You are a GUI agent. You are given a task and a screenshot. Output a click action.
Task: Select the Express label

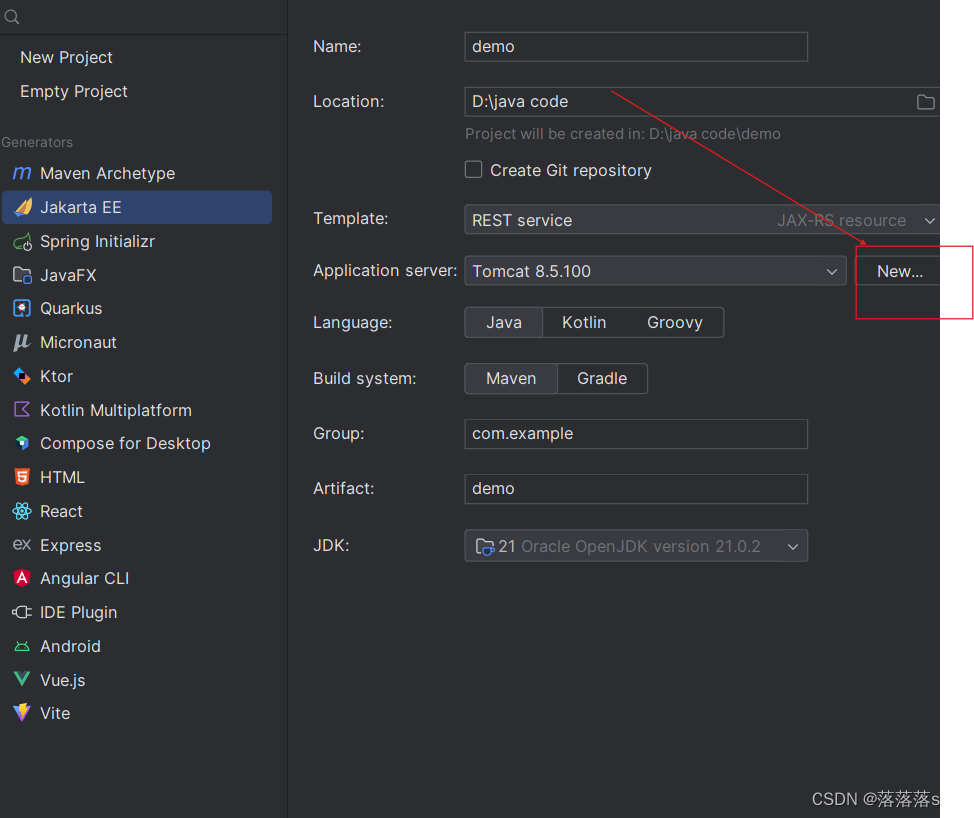pyautogui.click(x=71, y=545)
